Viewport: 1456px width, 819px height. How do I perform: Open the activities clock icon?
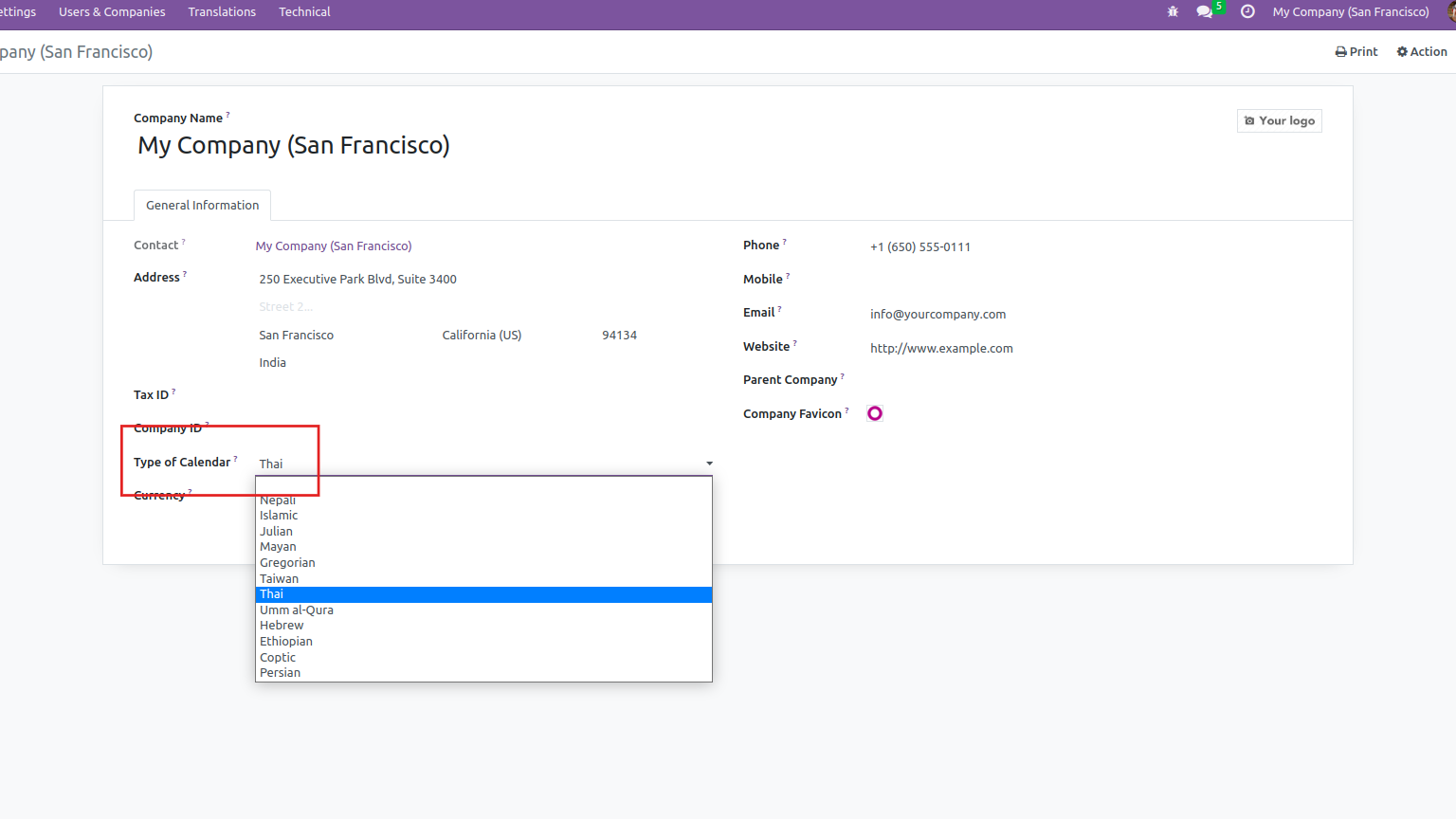(x=1247, y=11)
